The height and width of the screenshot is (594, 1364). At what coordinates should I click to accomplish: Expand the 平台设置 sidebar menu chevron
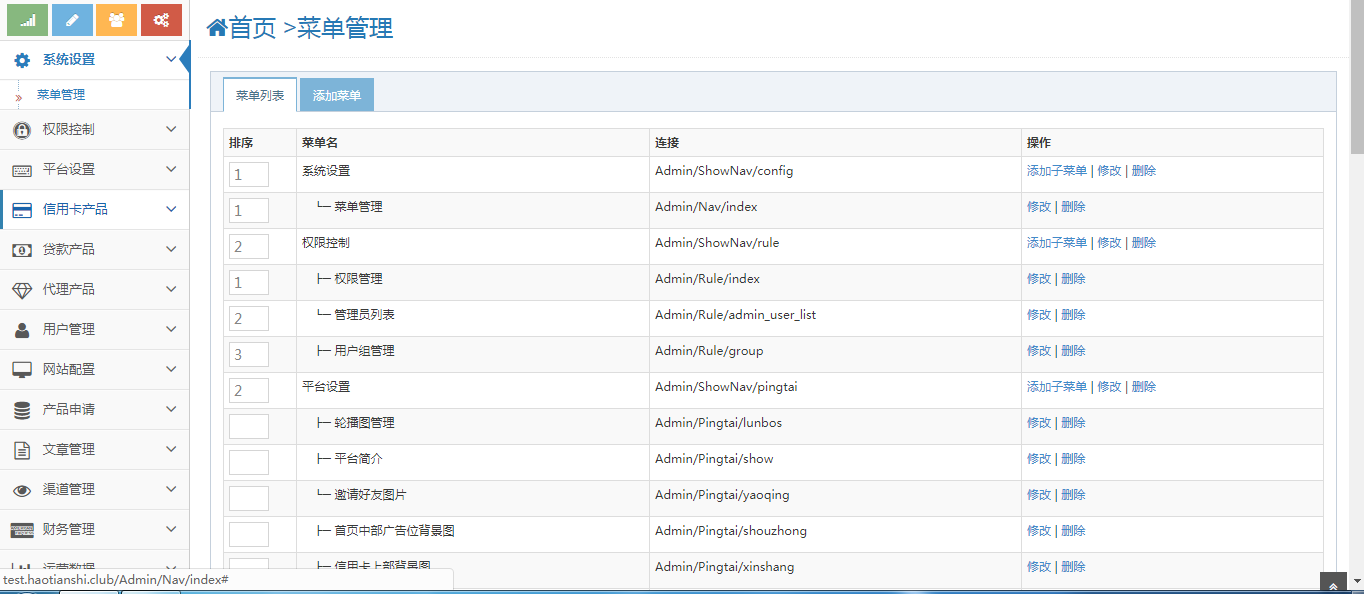pos(171,169)
